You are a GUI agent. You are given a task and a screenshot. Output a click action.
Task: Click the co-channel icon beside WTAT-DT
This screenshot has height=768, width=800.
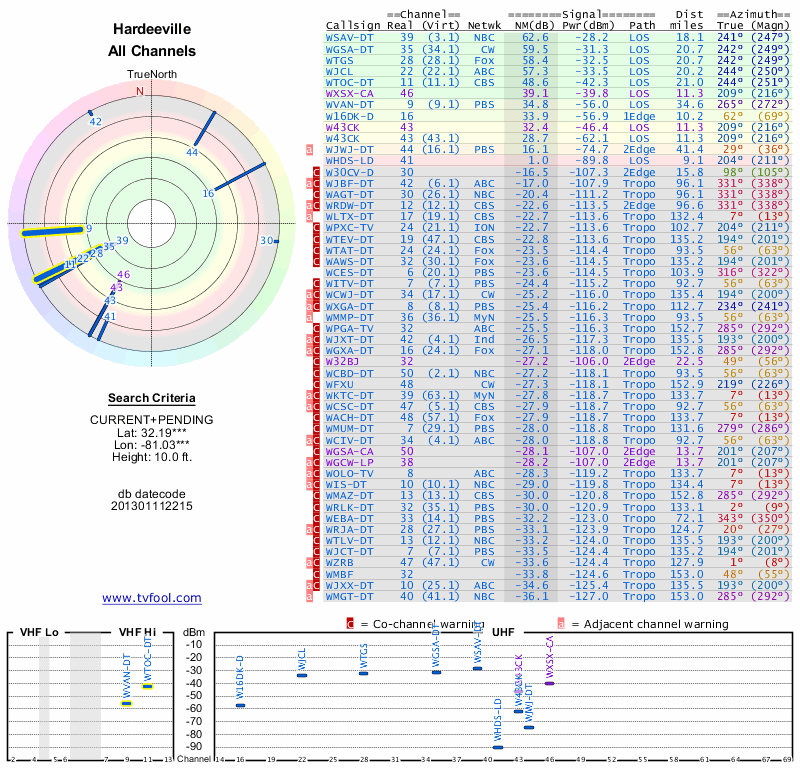coord(316,251)
